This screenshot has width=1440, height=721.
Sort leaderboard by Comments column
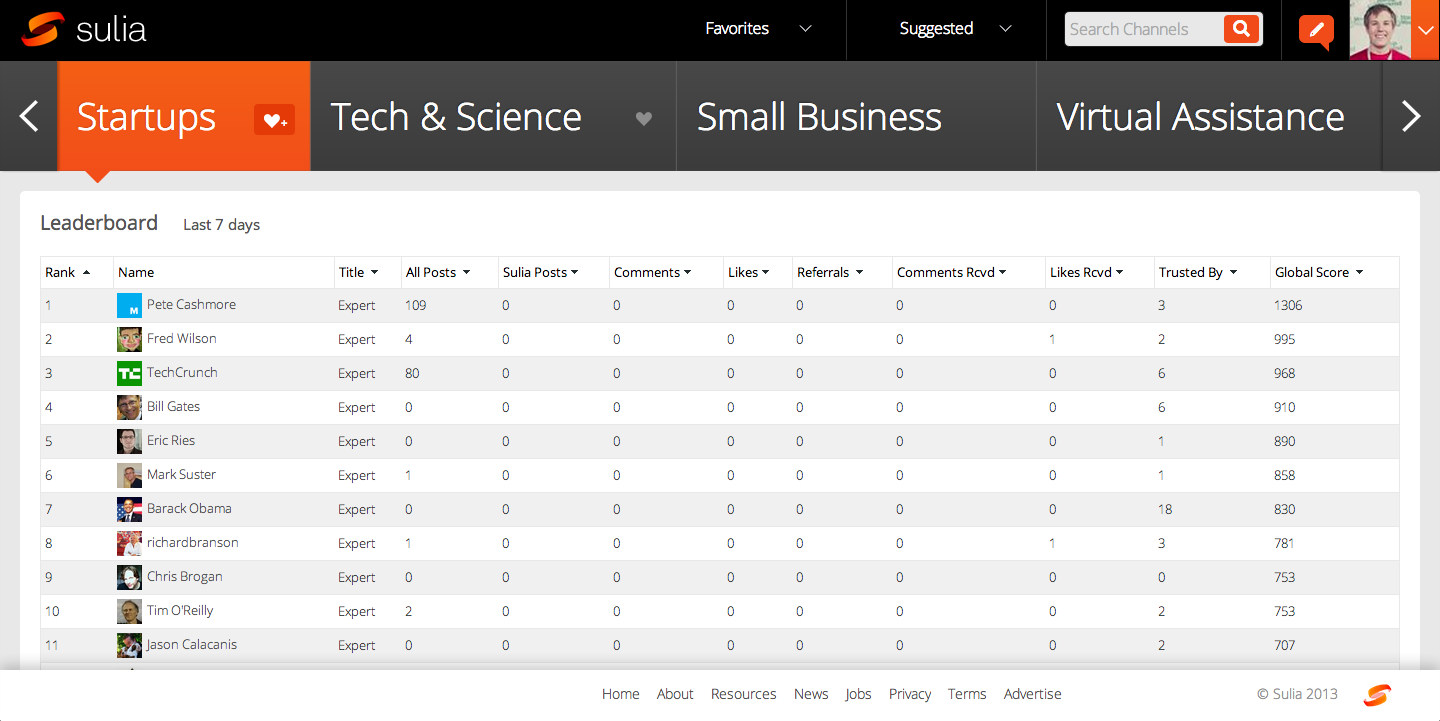[x=654, y=272]
